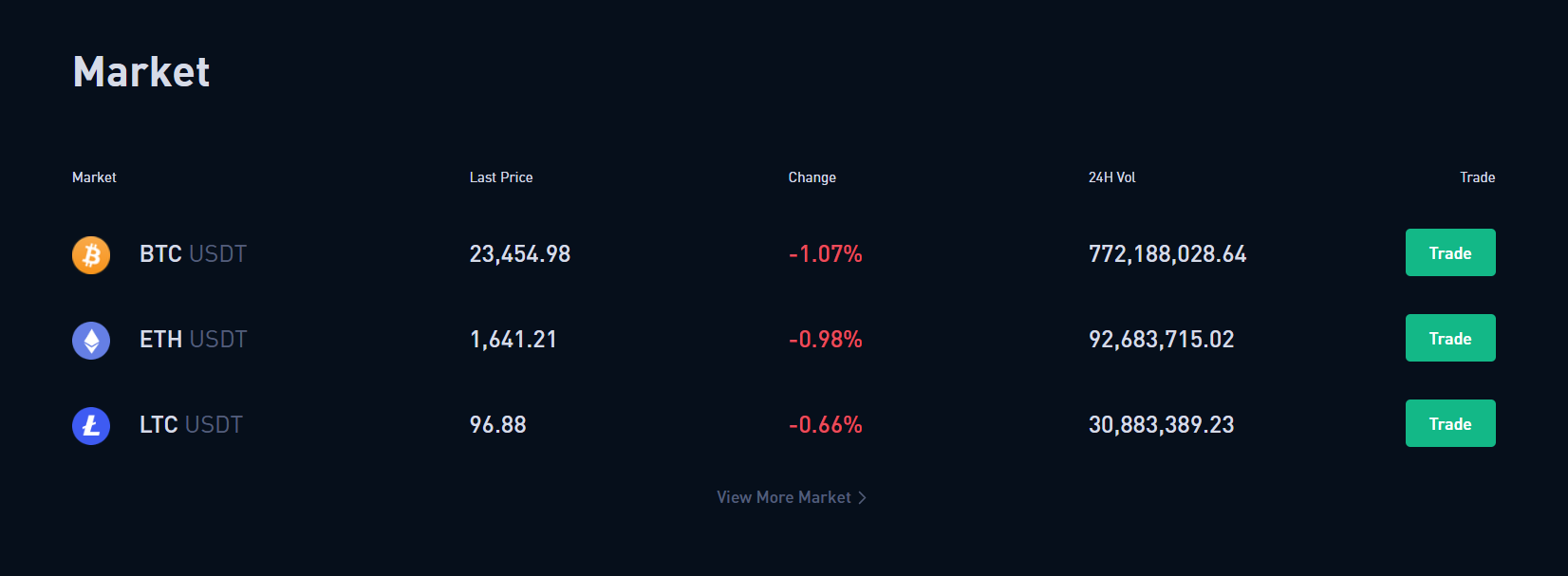Trade the ETH USDT pair
1568x576 pixels.
(1450, 338)
